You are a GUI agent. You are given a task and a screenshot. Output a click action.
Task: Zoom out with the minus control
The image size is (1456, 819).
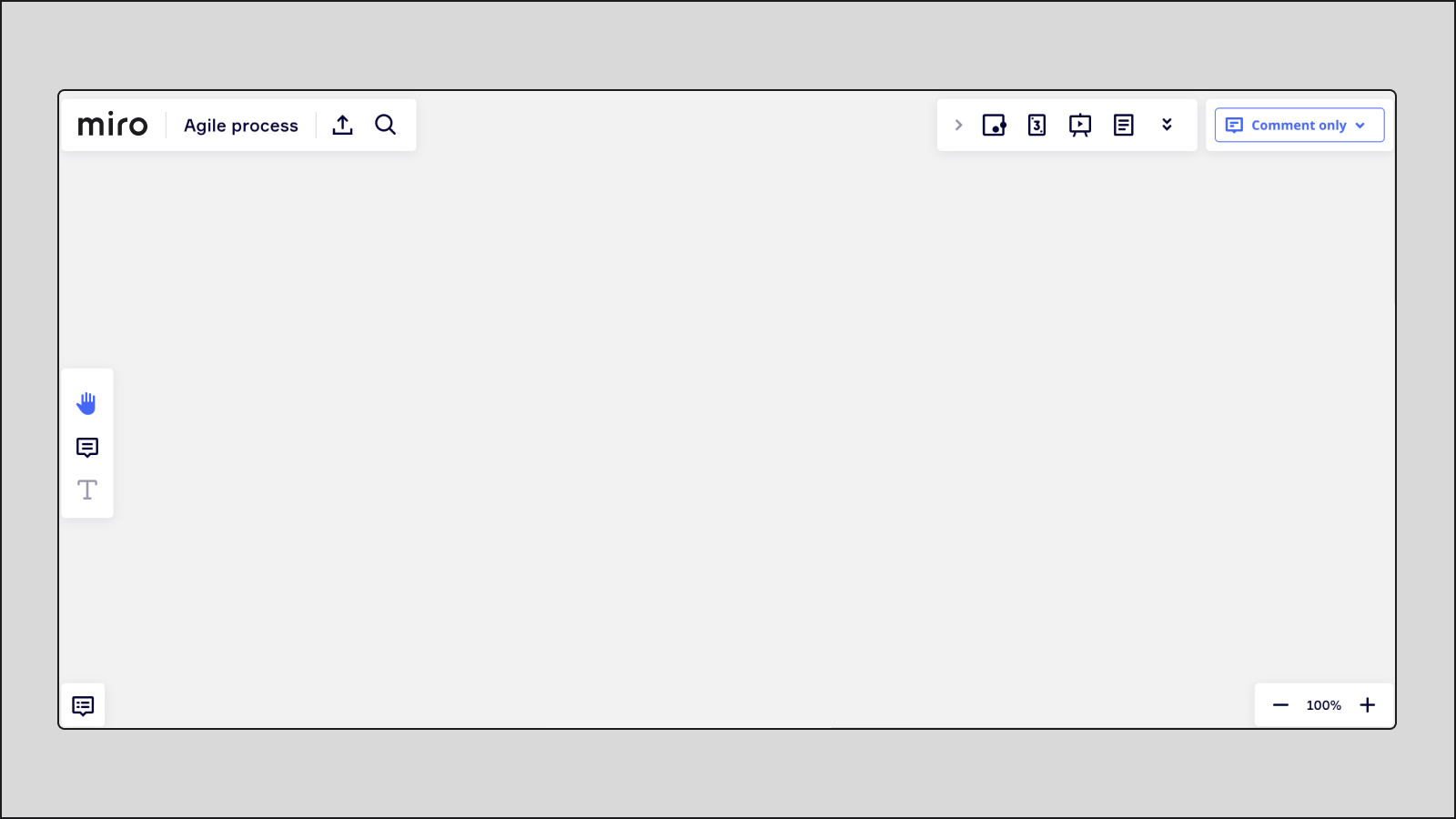click(x=1281, y=704)
